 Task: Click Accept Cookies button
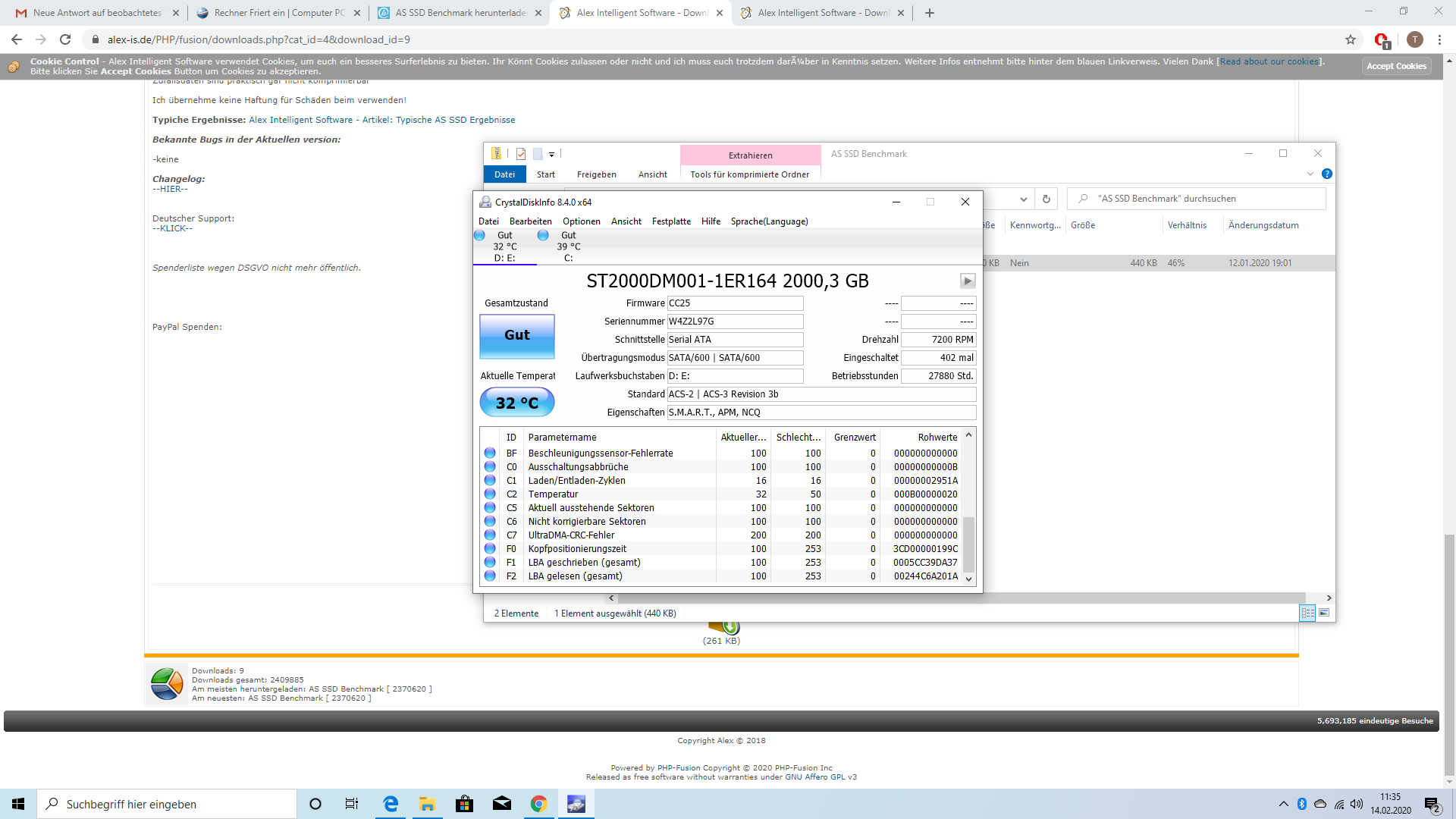tap(1396, 66)
